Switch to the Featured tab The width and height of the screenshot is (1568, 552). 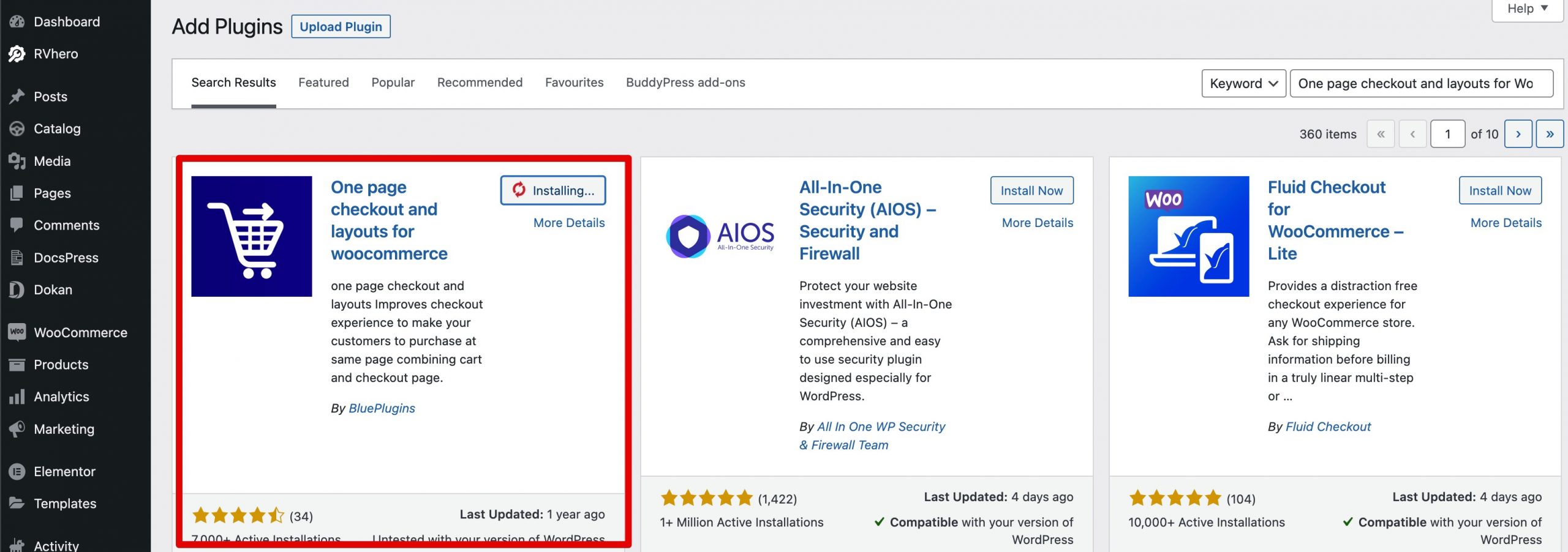323,83
